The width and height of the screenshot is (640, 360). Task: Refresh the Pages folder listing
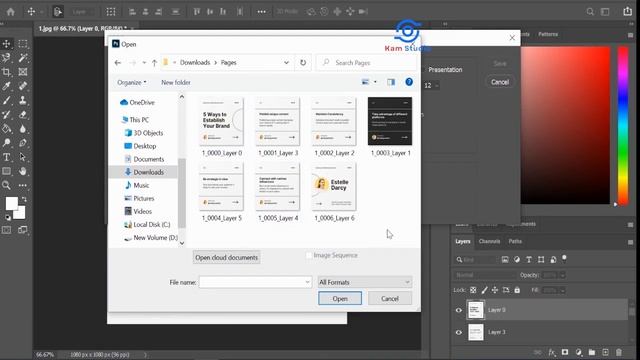coord(303,62)
